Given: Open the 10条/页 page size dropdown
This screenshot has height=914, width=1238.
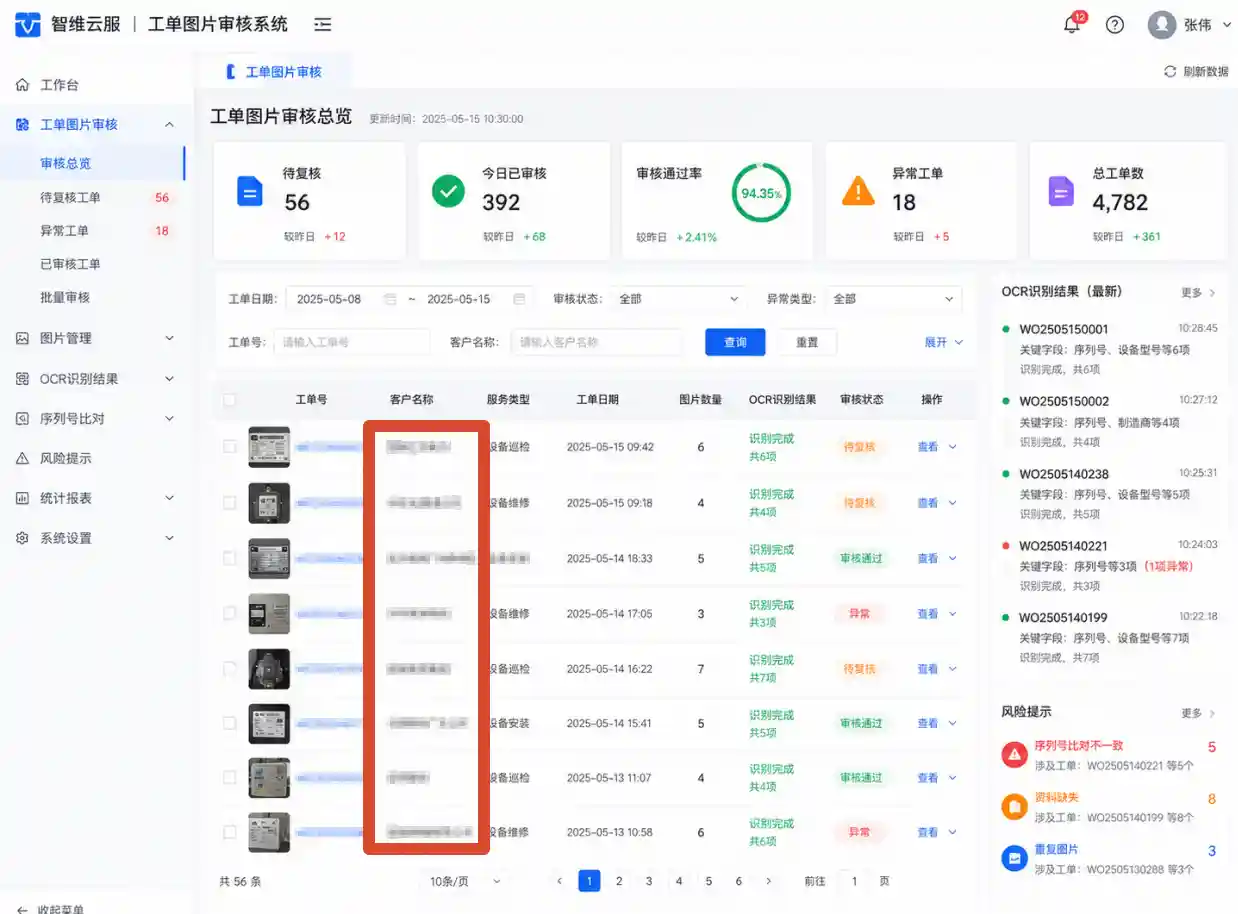Looking at the screenshot, I should (x=465, y=881).
